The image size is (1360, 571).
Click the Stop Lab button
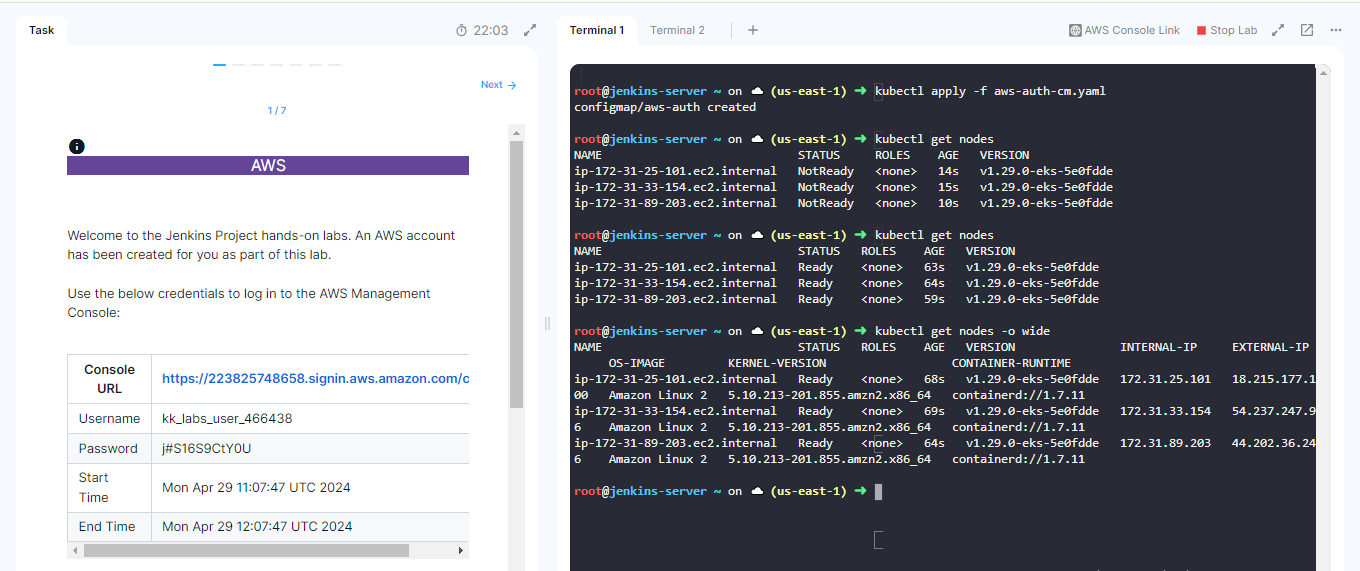point(1227,30)
